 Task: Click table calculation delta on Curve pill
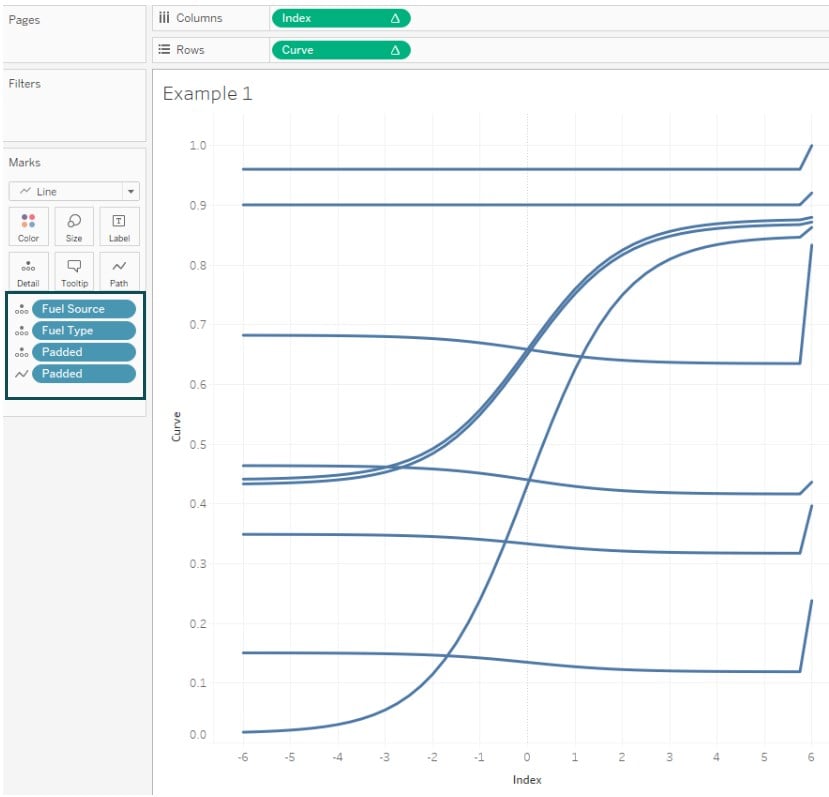pos(395,50)
